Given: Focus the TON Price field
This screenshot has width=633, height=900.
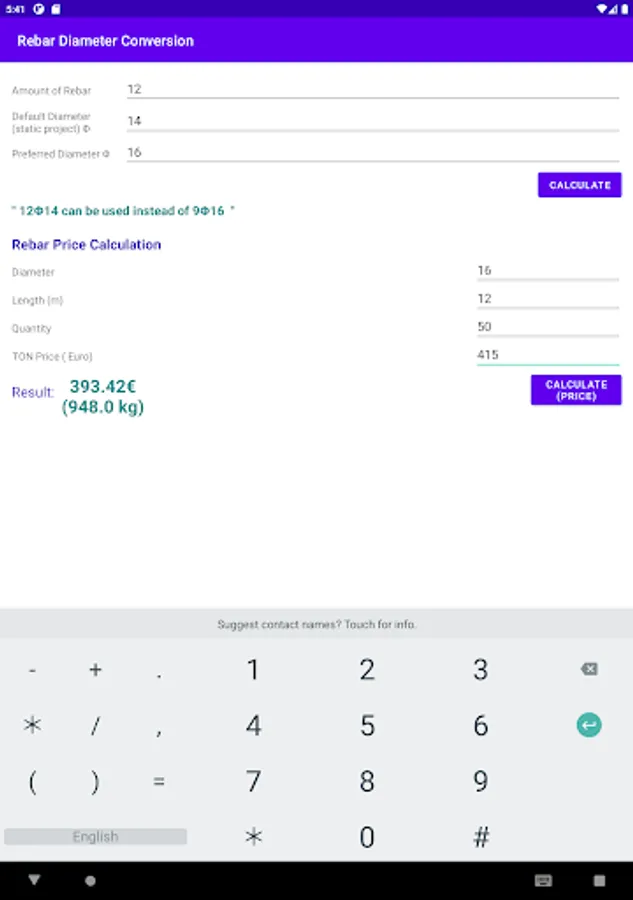Looking at the screenshot, I should pos(547,354).
